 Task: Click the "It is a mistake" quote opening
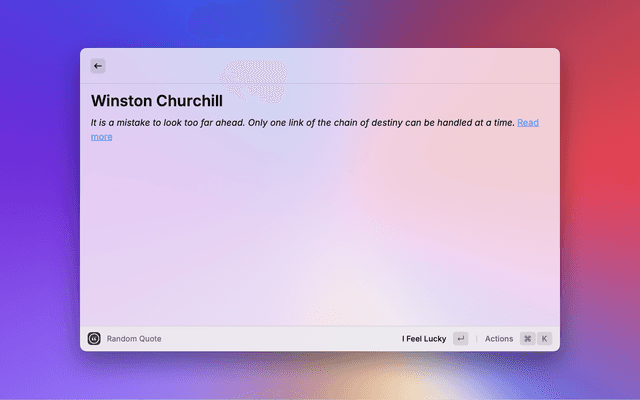124,122
